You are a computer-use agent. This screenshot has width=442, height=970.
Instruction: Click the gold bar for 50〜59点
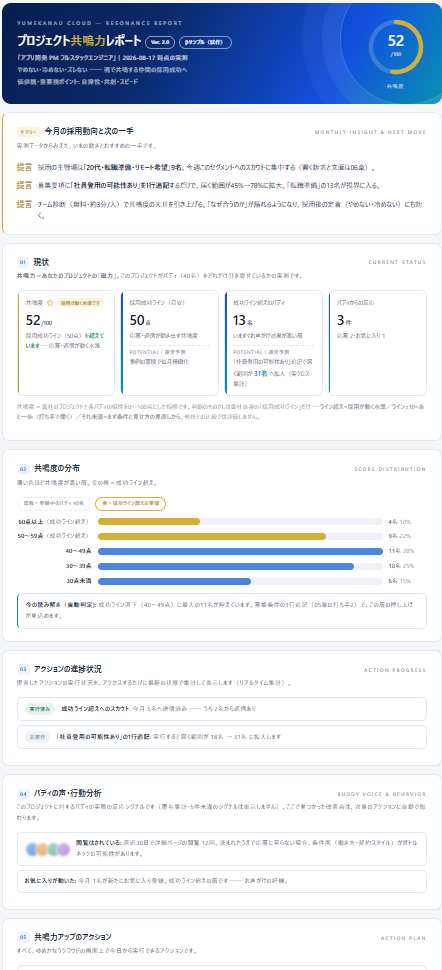point(212,536)
